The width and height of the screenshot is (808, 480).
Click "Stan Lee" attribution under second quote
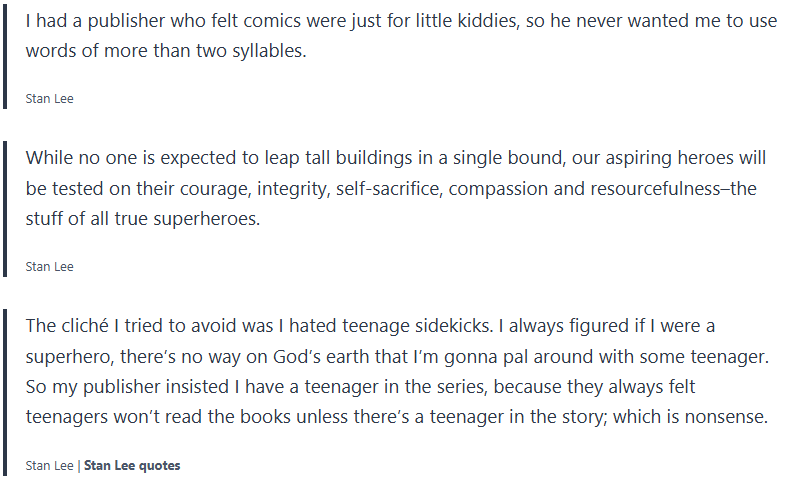[49, 266]
